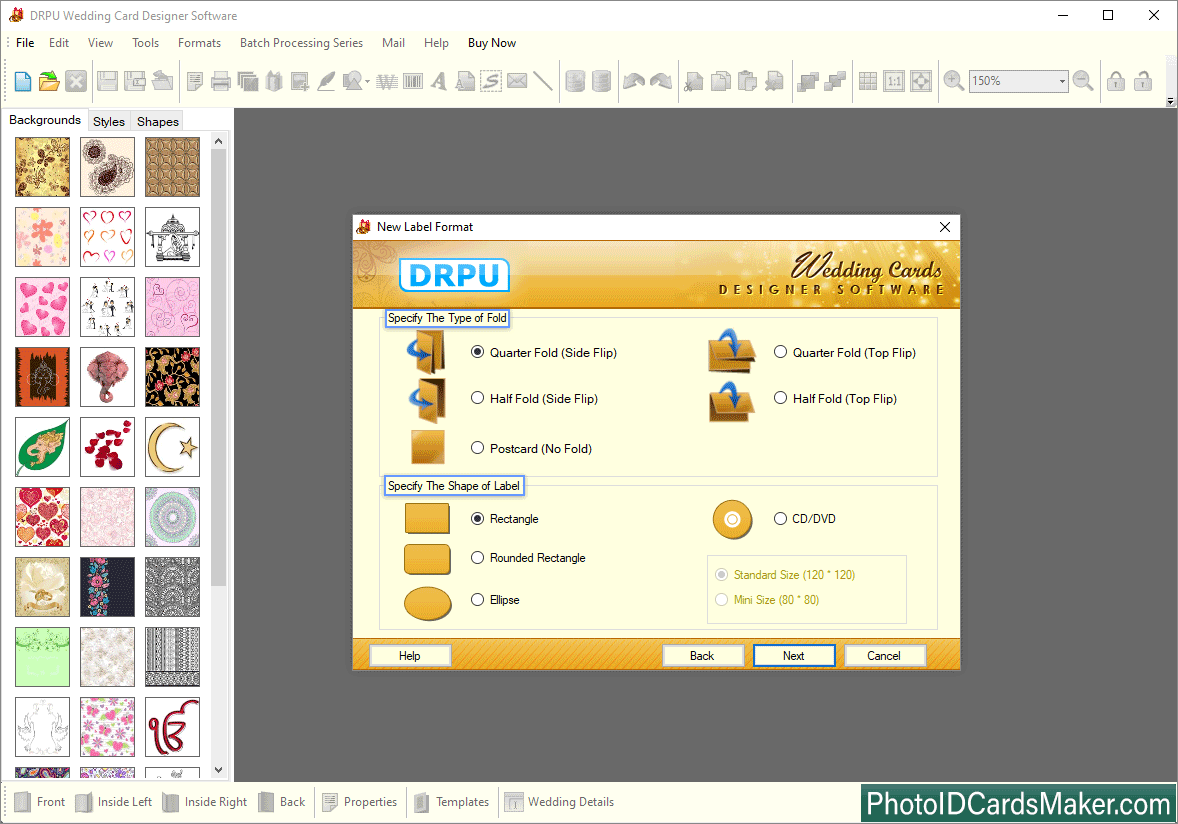Screen dimensions: 1178x824
Task: Click the Zoom Out magnifier icon
Action: [x=1083, y=81]
